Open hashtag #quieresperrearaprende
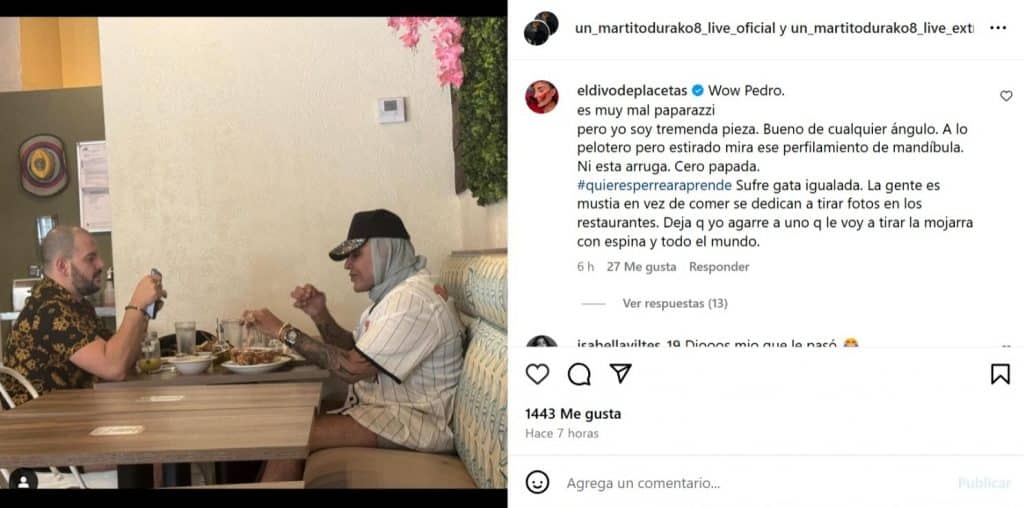The width and height of the screenshot is (1024, 508). pos(654,185)
